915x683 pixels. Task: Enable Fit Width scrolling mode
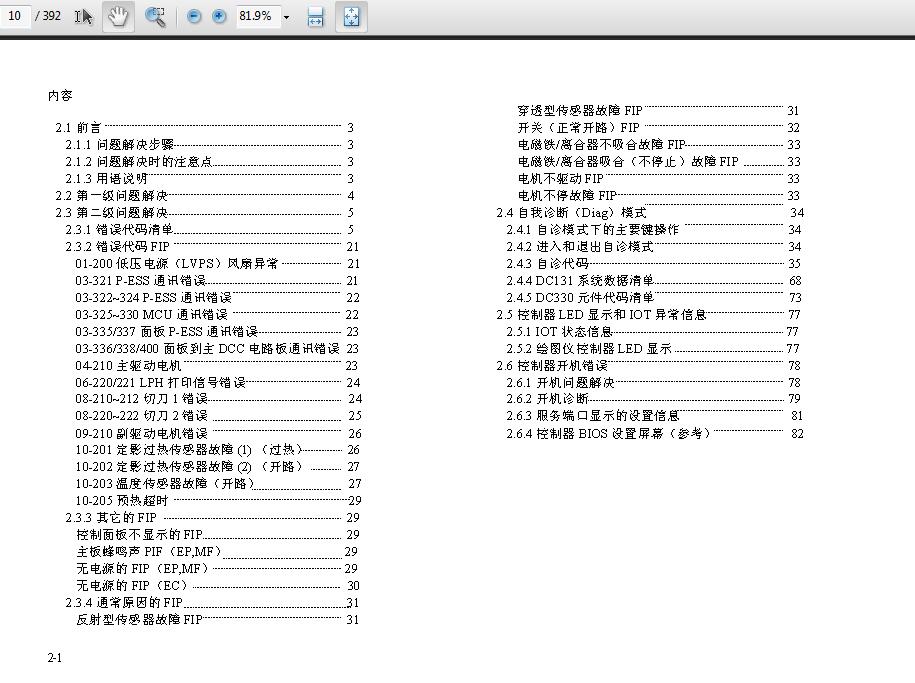[x=315, y=17]
